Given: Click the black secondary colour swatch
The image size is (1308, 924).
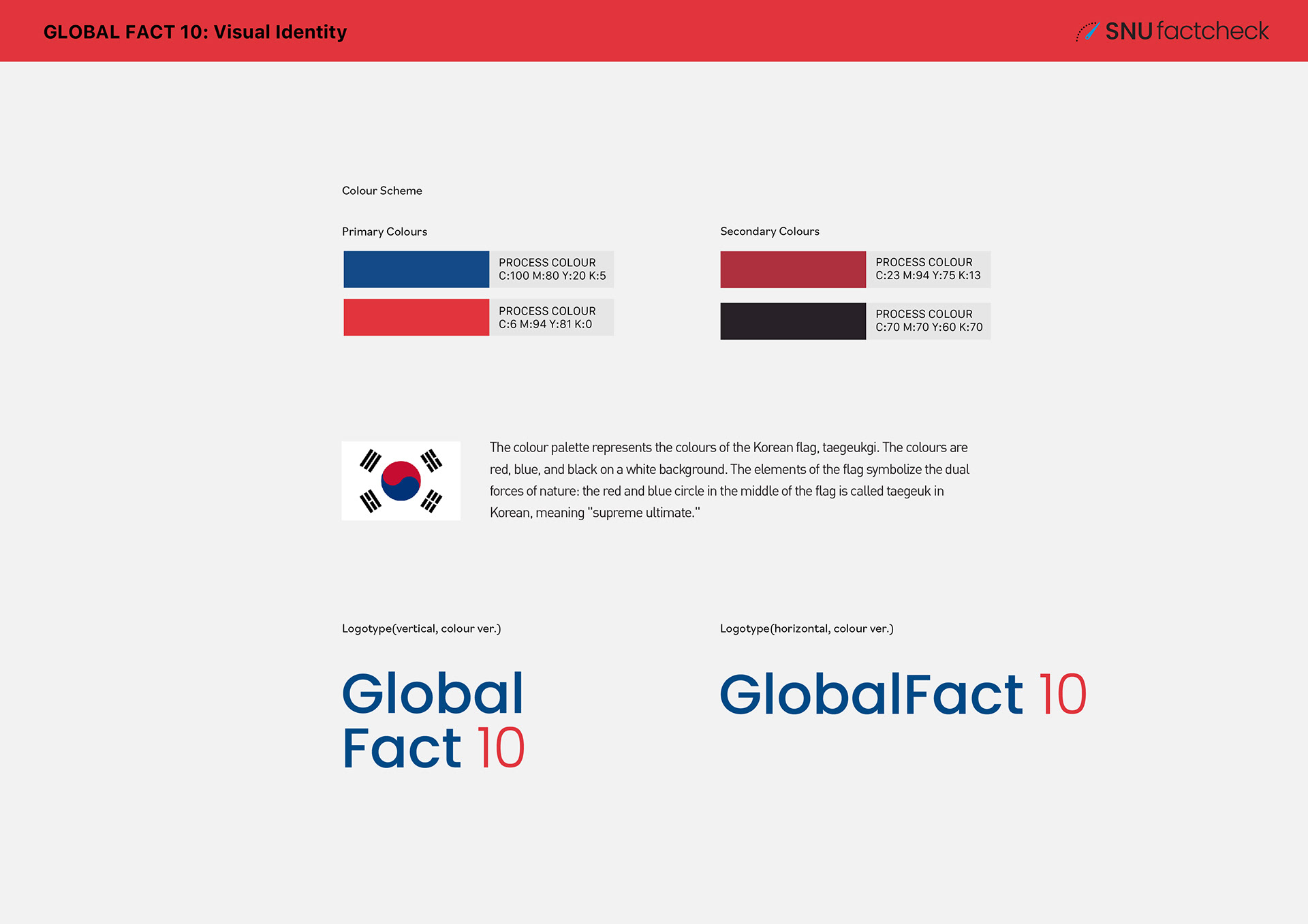Looking at the screenshot, I should [x=793, y=321].
